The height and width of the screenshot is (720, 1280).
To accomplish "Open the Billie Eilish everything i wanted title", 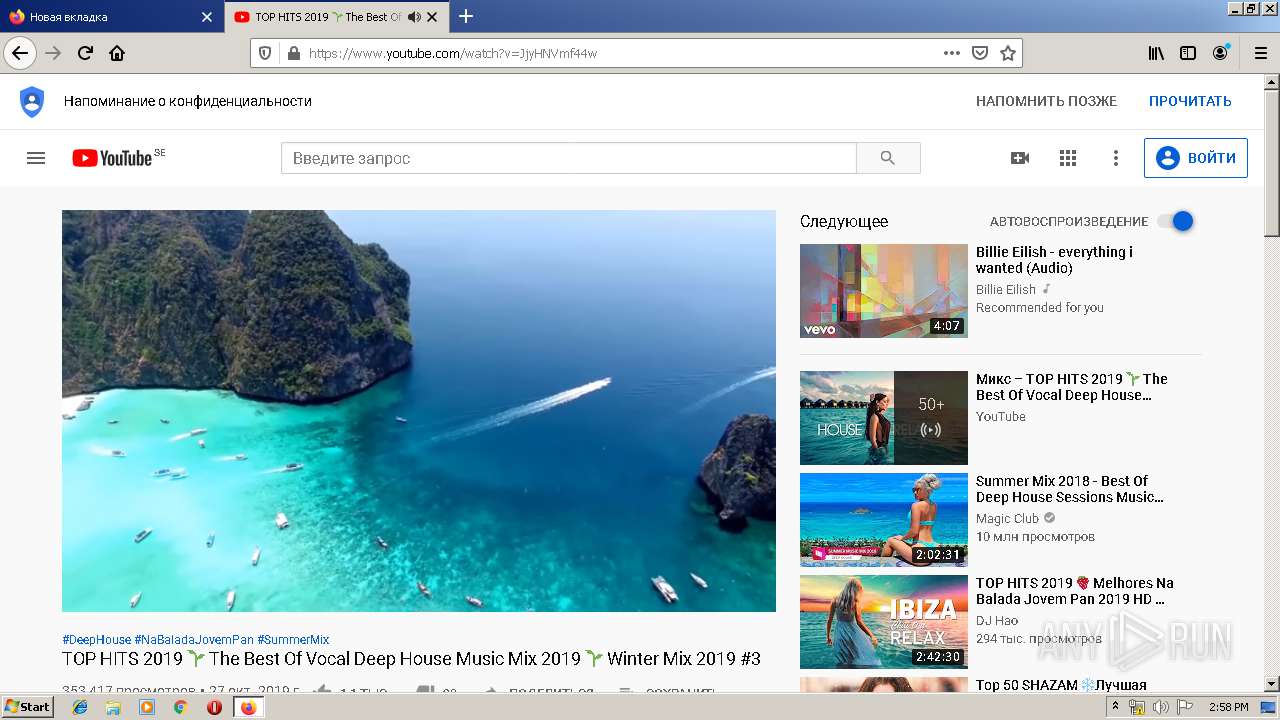I will tap(1054, 260).
